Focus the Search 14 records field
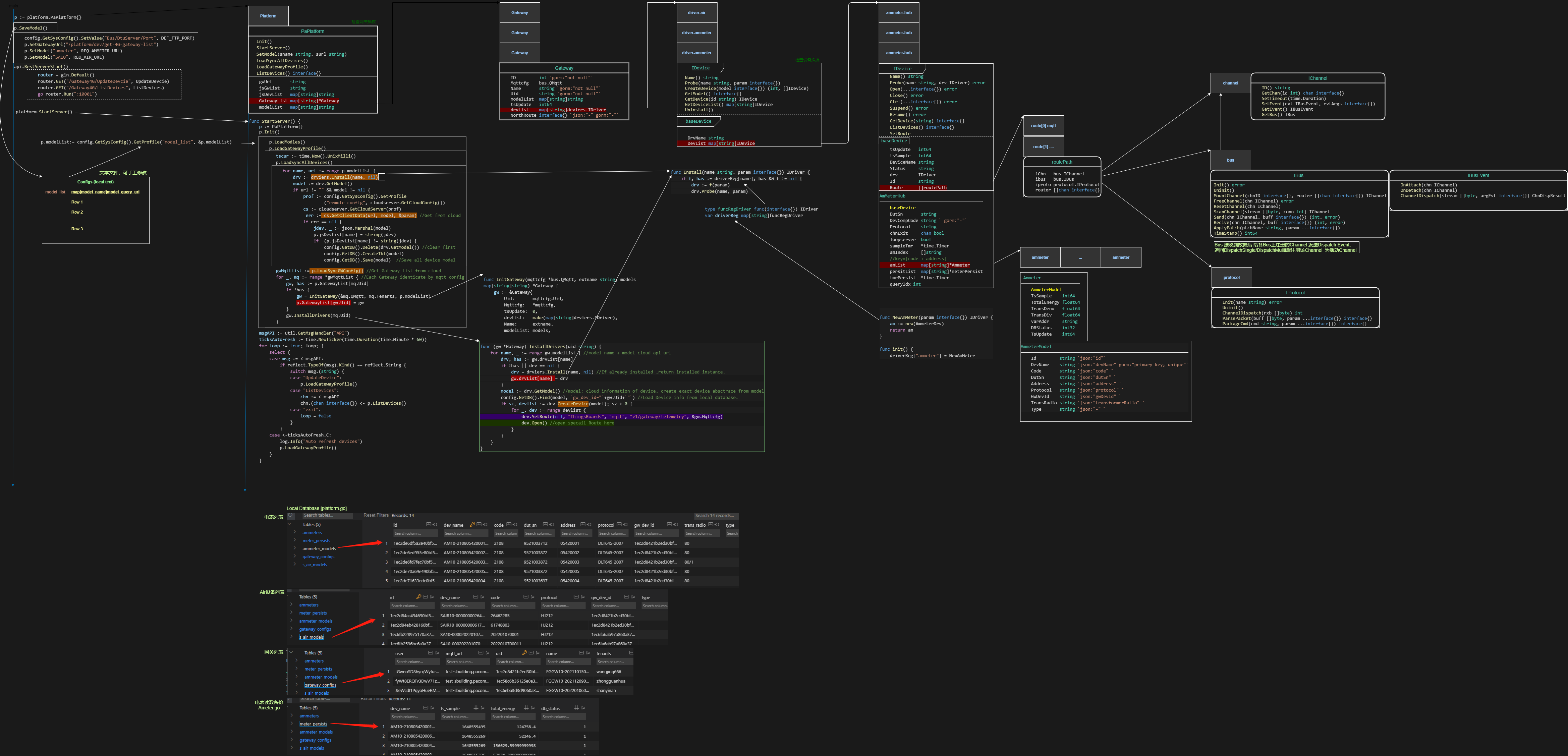 717,516
